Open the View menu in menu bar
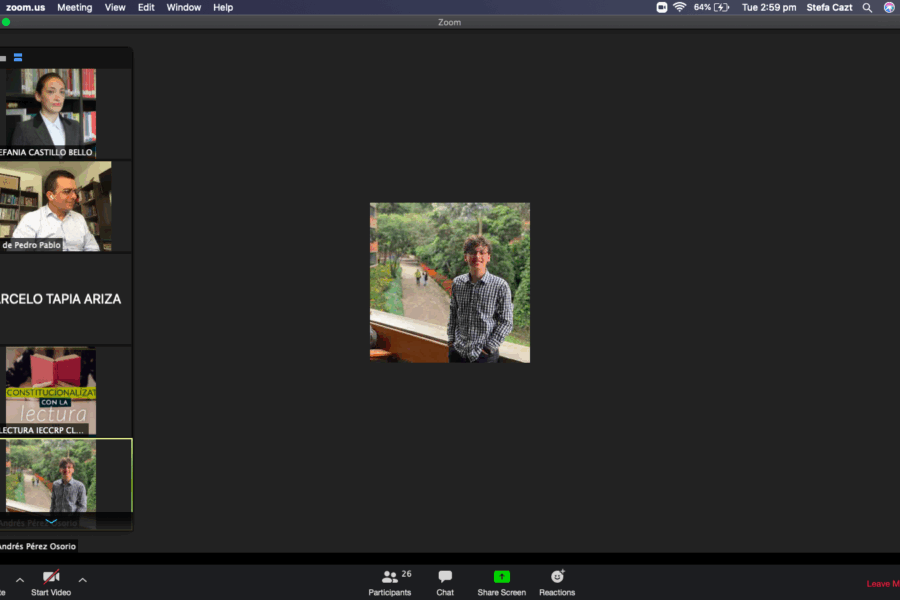The height and width of the screenshot is (600, 900). click(x=115, y=7)
